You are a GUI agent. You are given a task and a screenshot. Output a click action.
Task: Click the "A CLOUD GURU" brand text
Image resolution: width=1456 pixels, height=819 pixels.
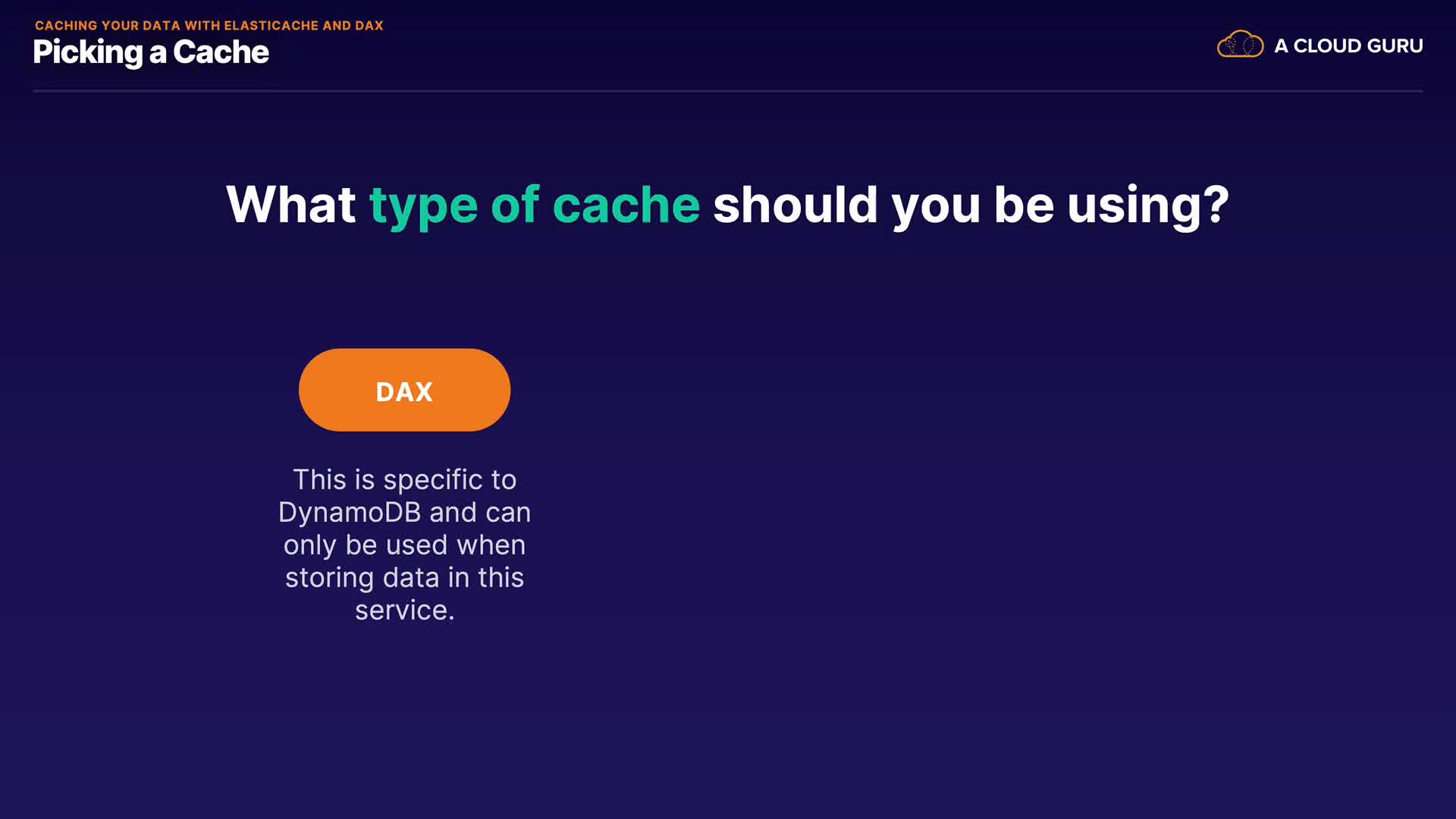(x=1348, y=46)
